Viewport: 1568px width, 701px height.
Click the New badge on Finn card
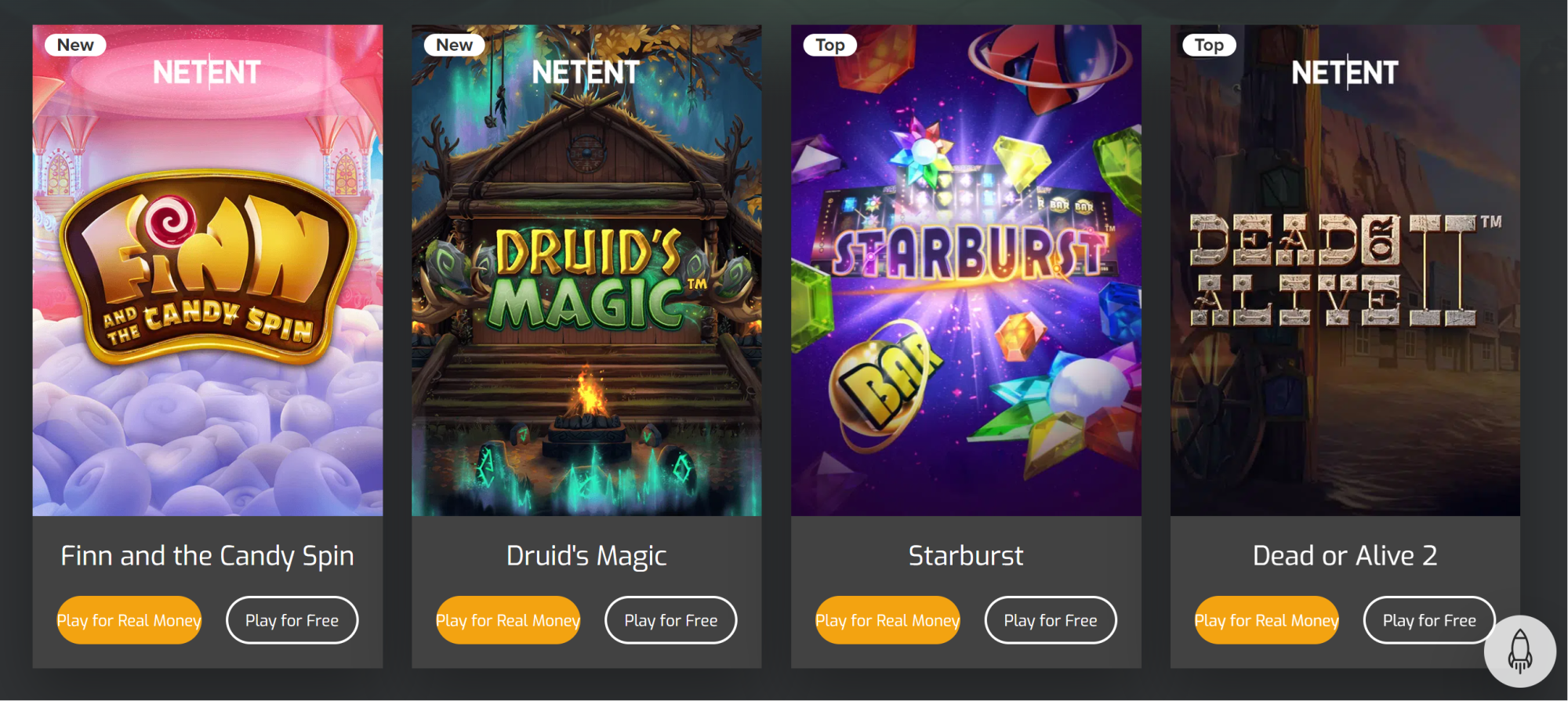(75, 45)
